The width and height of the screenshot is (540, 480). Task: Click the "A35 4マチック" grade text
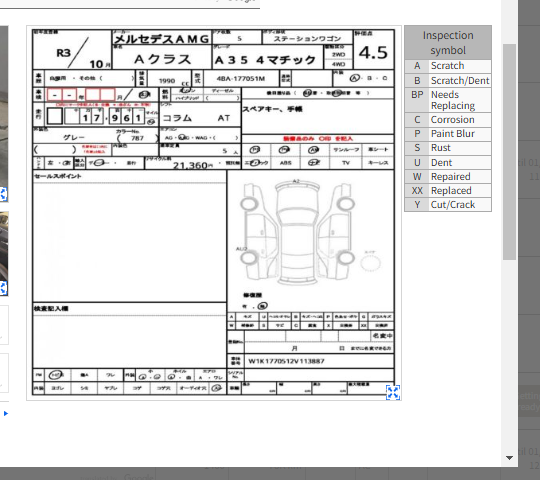[265, 60]
